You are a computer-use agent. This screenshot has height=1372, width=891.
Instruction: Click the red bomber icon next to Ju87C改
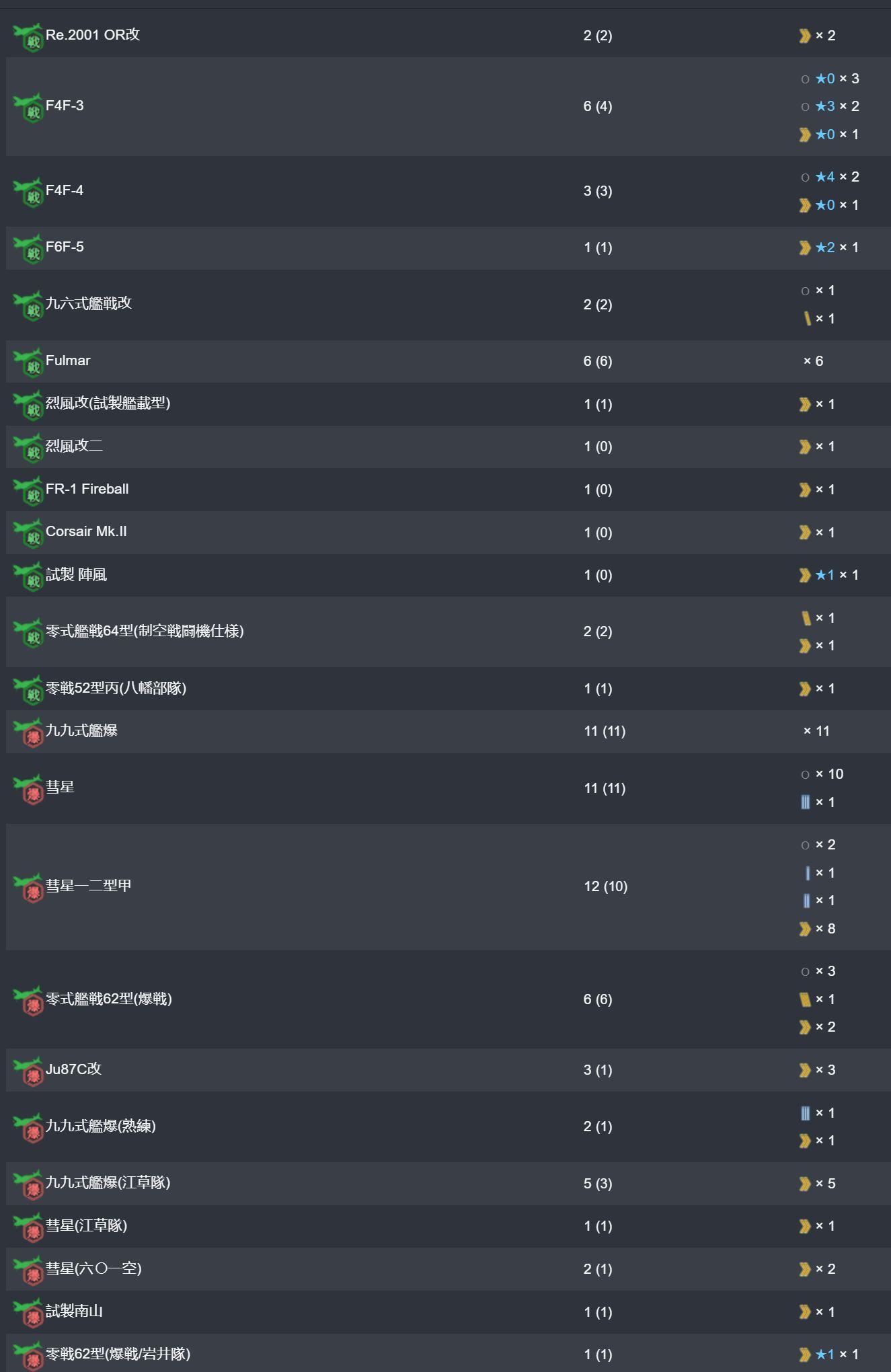[28, 1071]
